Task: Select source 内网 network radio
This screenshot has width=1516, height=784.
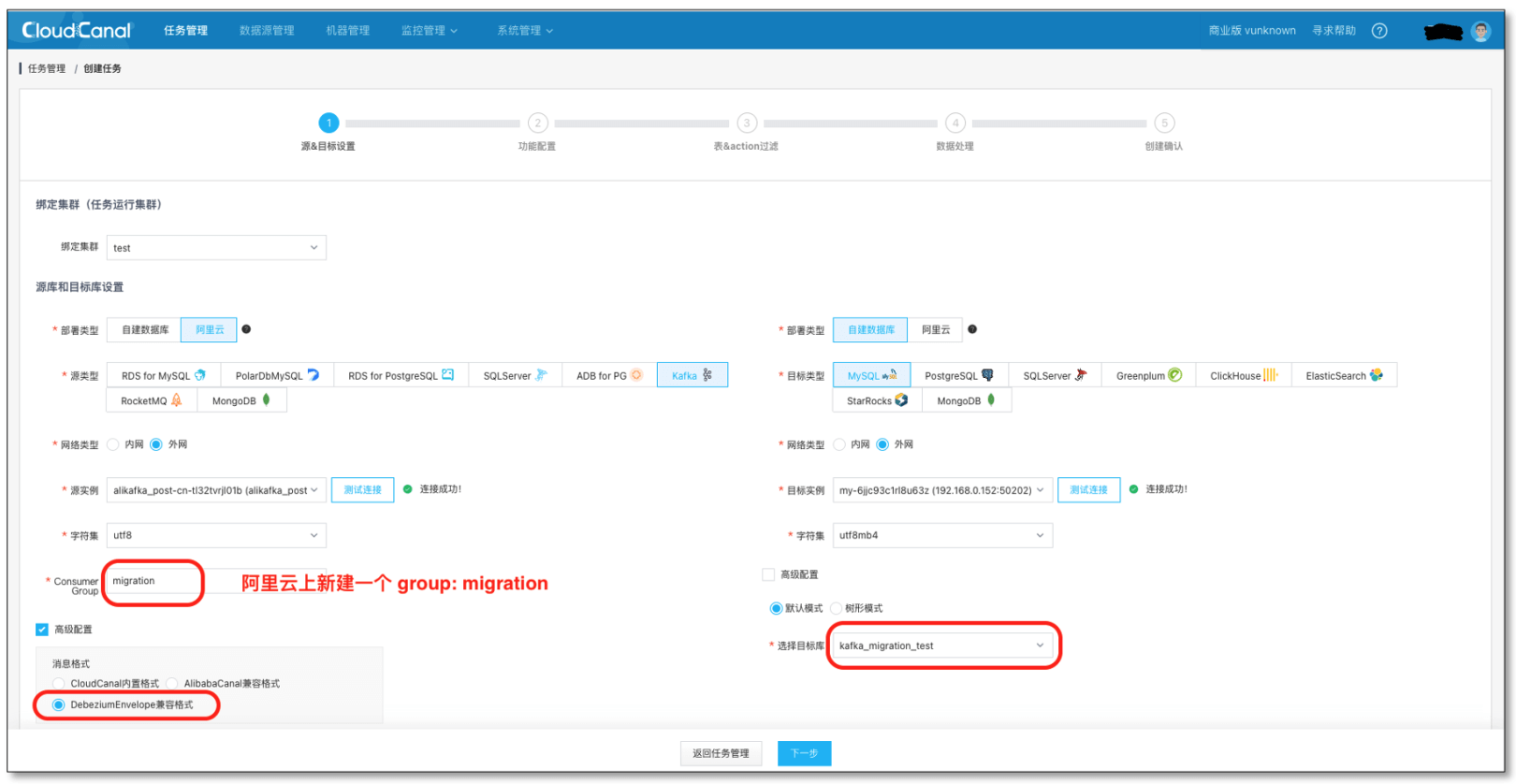Action: (113, 444)
